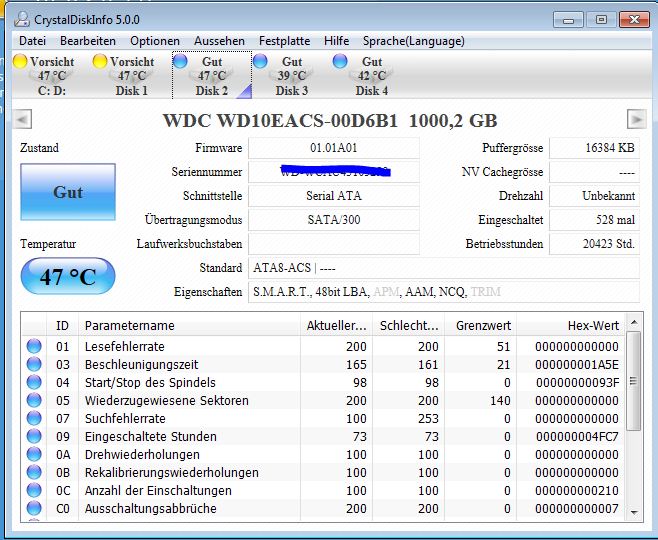Click status dot of Start/Stop des Spindels
Image resolution: width=658 pixels, height=540 pixels.
pos(34,382)
